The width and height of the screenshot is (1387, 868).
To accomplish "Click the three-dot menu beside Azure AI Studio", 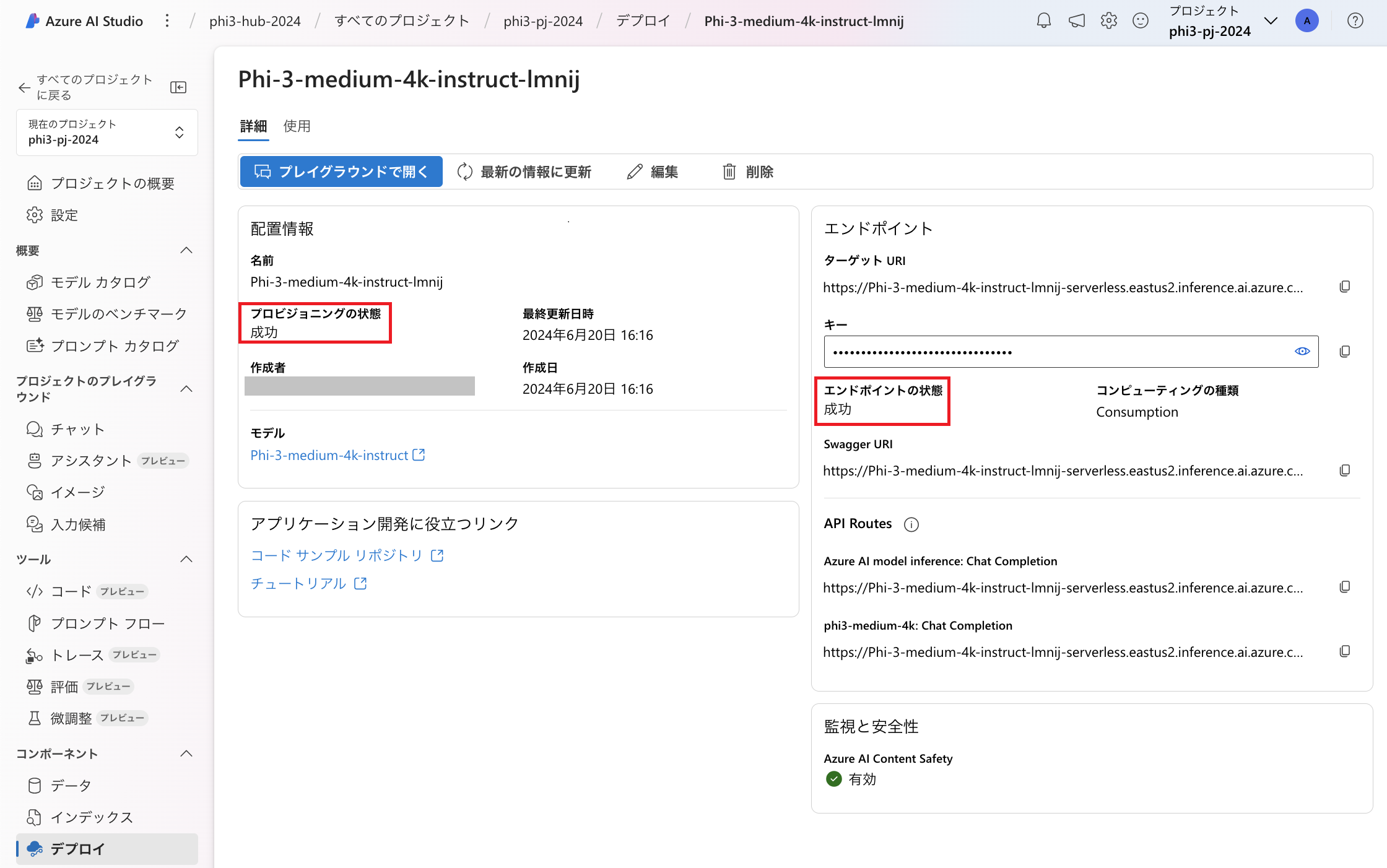I will point(167,21).
